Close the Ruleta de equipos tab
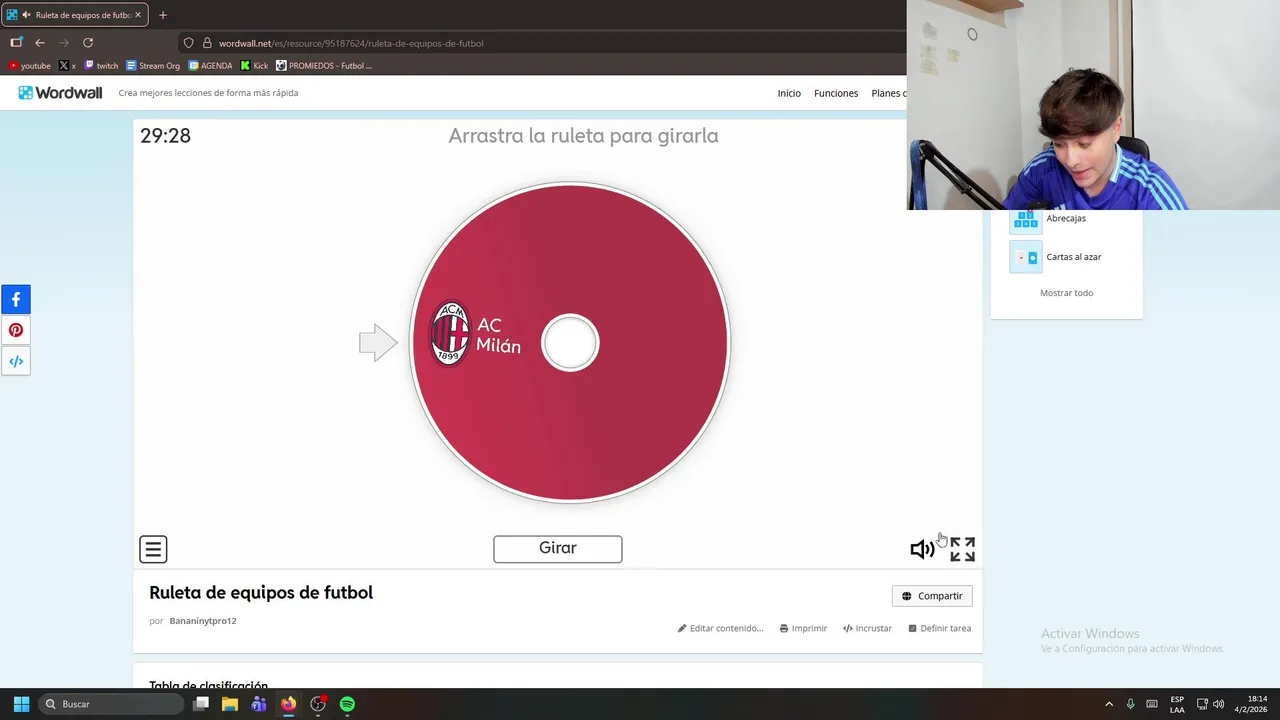1280x720 pixels. tap(138, 15)
